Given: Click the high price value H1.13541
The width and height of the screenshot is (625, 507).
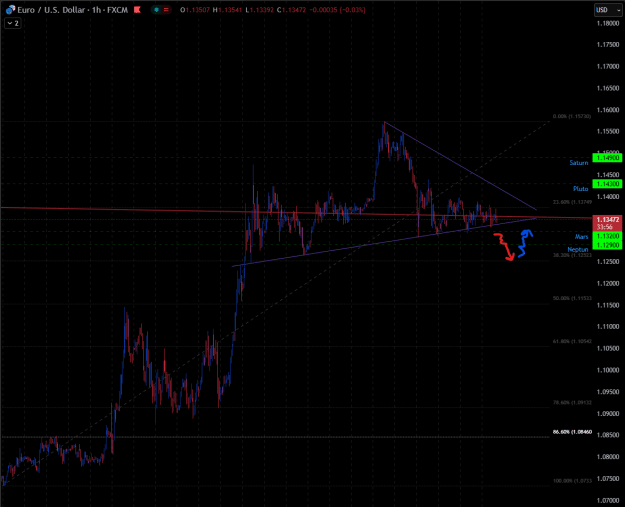Looking at the screenshot, I should pos(227,10).
